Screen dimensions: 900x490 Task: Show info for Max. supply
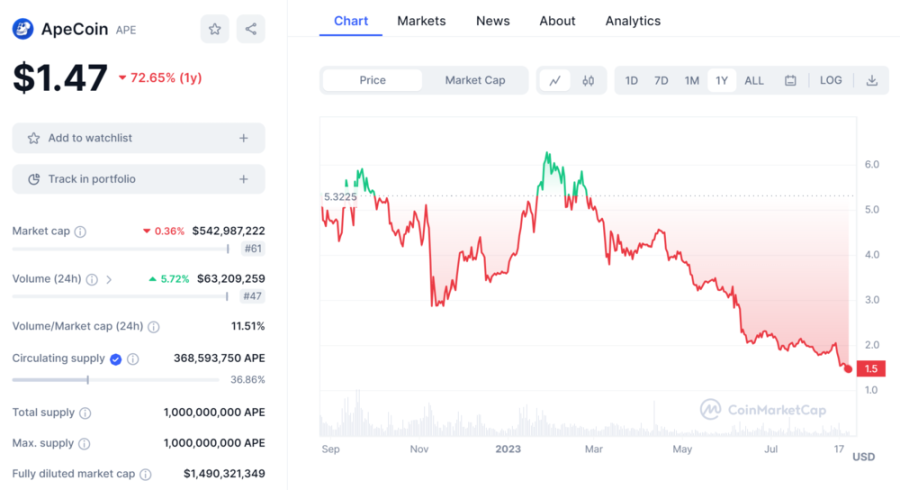pos(84,444)
